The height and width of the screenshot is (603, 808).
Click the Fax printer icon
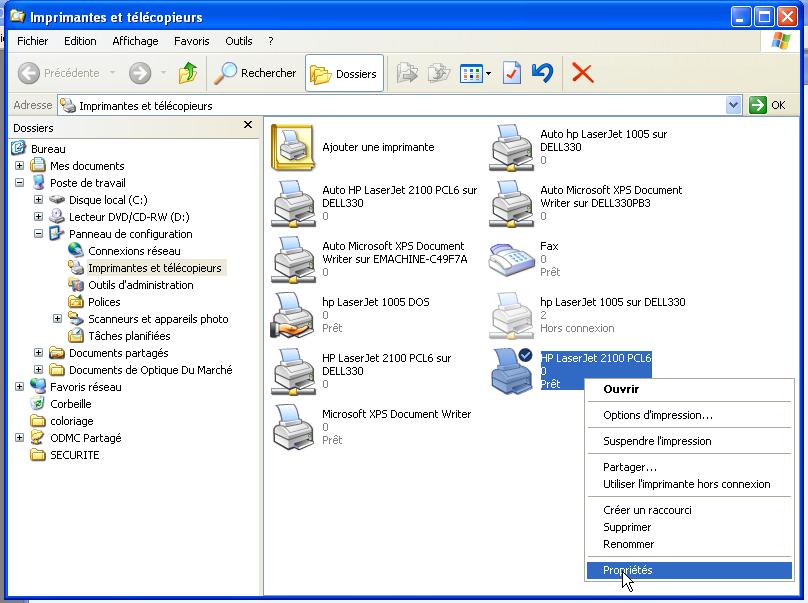pos(511,259)
